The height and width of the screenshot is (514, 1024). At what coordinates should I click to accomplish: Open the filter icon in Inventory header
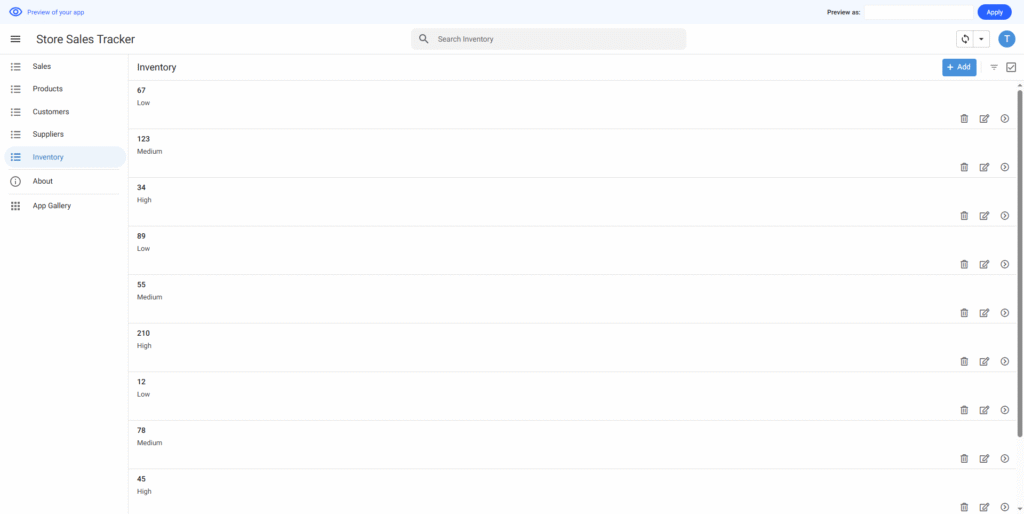point(994,67)
